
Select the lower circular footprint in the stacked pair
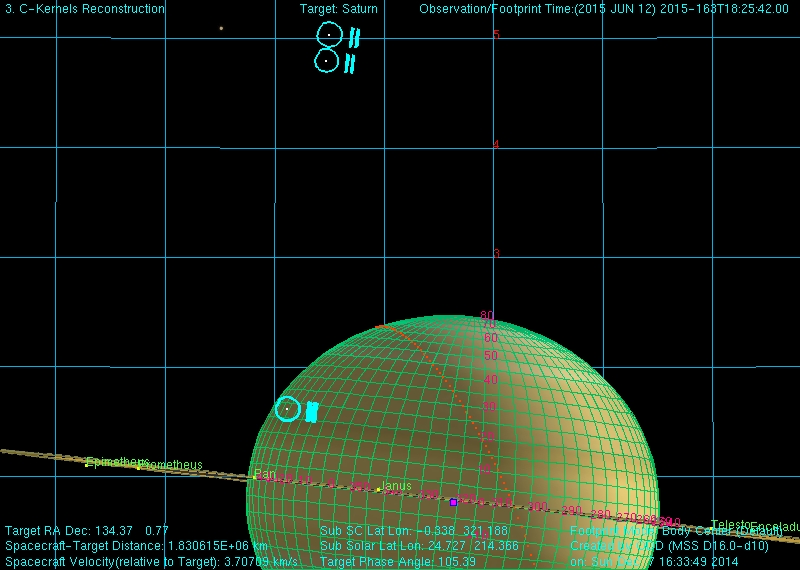tap(327, 61)
